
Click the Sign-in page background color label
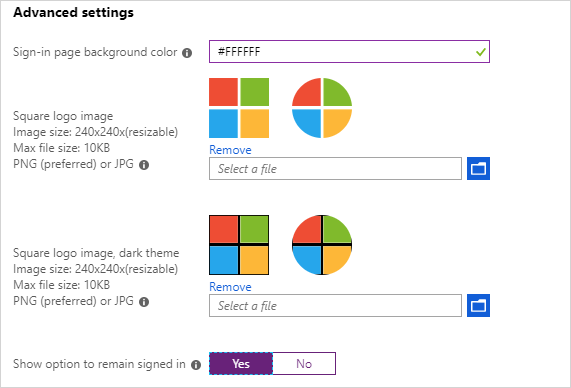click(95, 52)
